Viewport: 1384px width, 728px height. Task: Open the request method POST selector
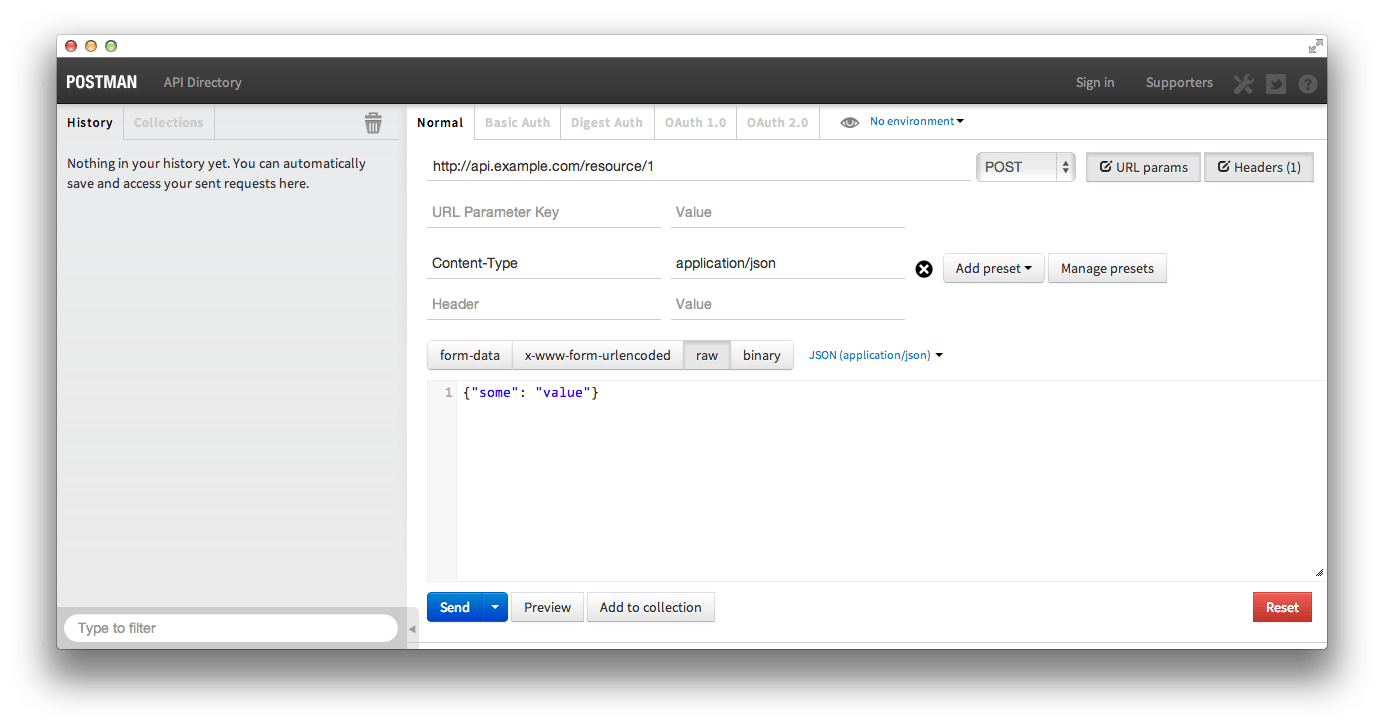tap(1025, 166)
